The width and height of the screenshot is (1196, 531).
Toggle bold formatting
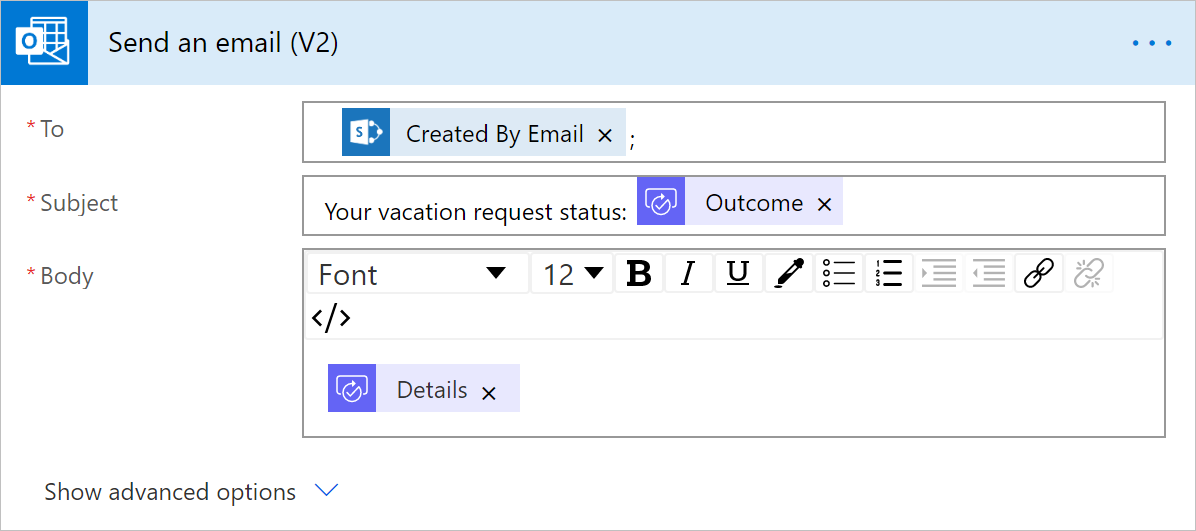pos(638,274)
